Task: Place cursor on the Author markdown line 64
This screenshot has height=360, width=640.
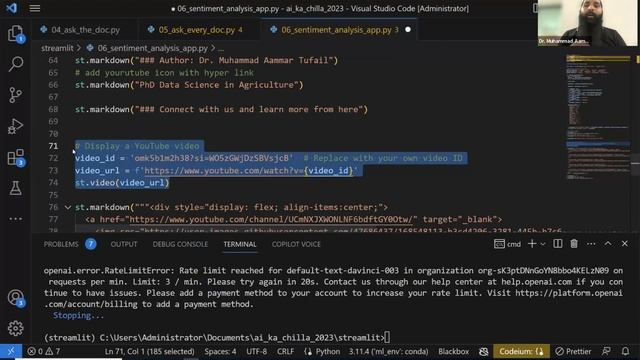Action: [206, 60]
